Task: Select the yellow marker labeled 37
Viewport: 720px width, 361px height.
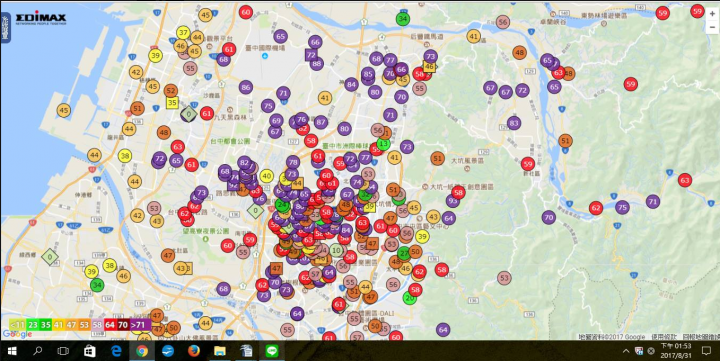Action: (x=183, y=33)
